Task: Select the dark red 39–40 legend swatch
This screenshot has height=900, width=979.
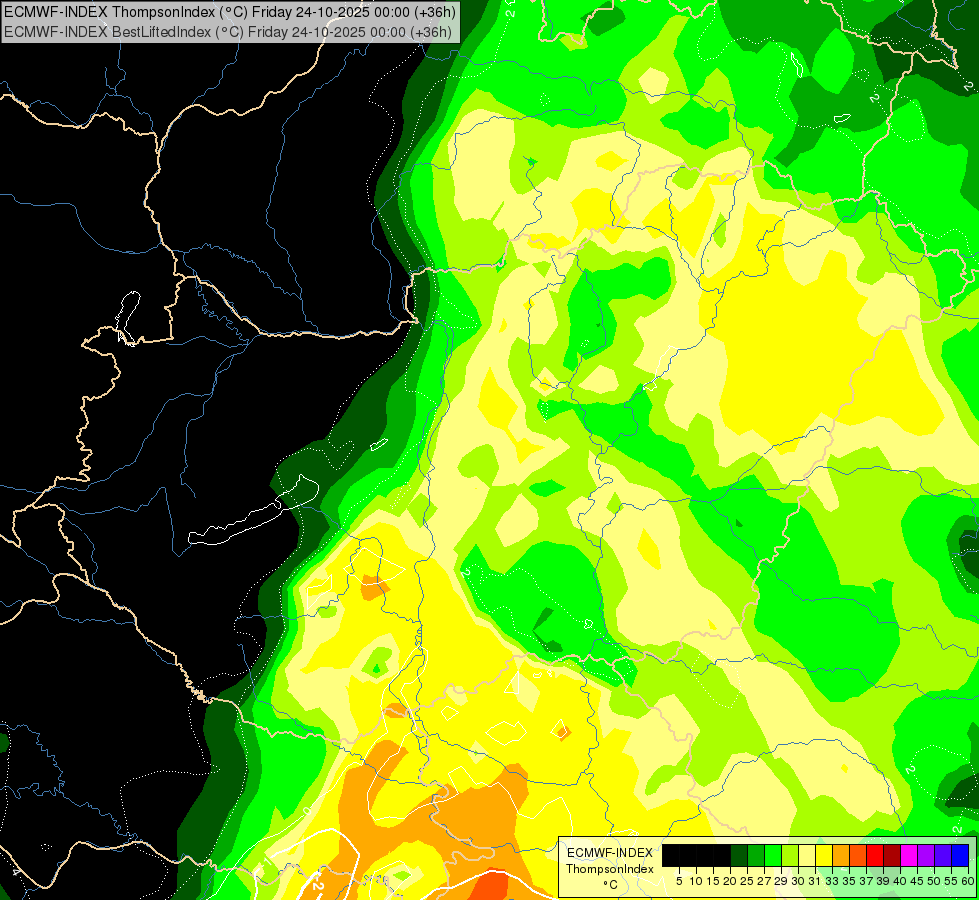Action: point(892,855)
